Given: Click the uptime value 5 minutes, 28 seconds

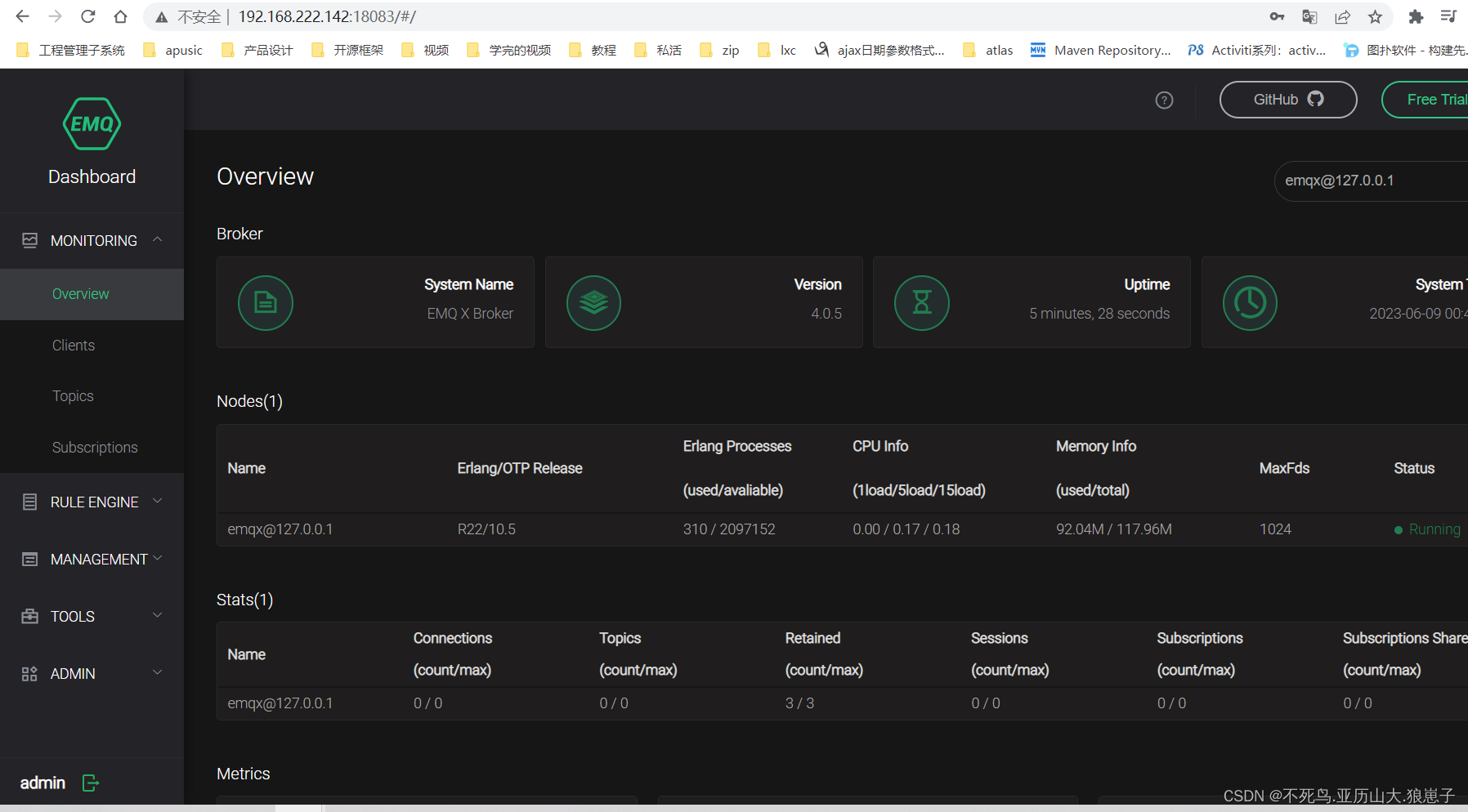Looking at the screenshot, I should (1099, 314).
